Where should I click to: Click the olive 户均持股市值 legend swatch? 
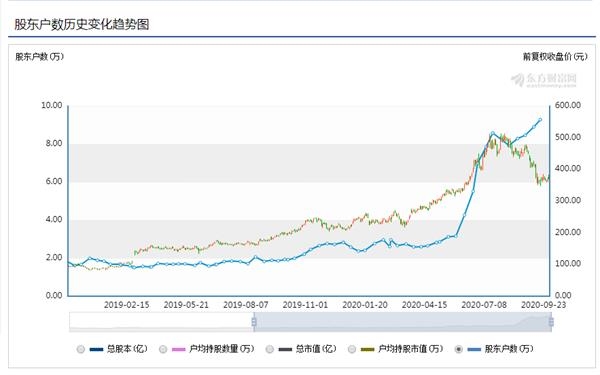click(x=368, y=349)
